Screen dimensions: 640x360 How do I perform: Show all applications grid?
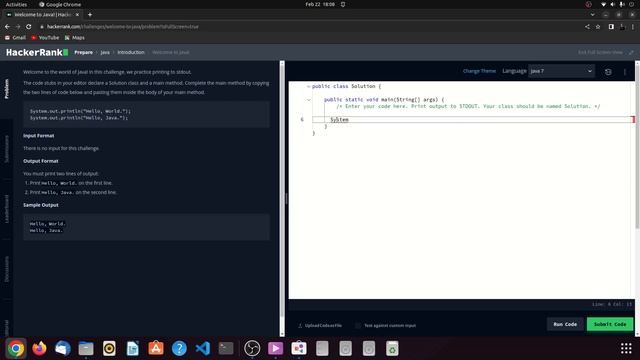coord(626,348)
